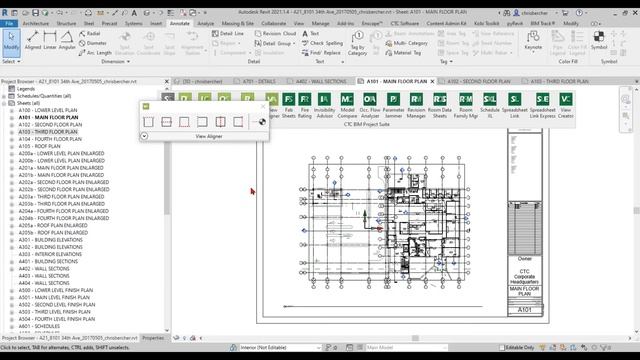Click the View Aligner horizontal center-line icon

166,122
